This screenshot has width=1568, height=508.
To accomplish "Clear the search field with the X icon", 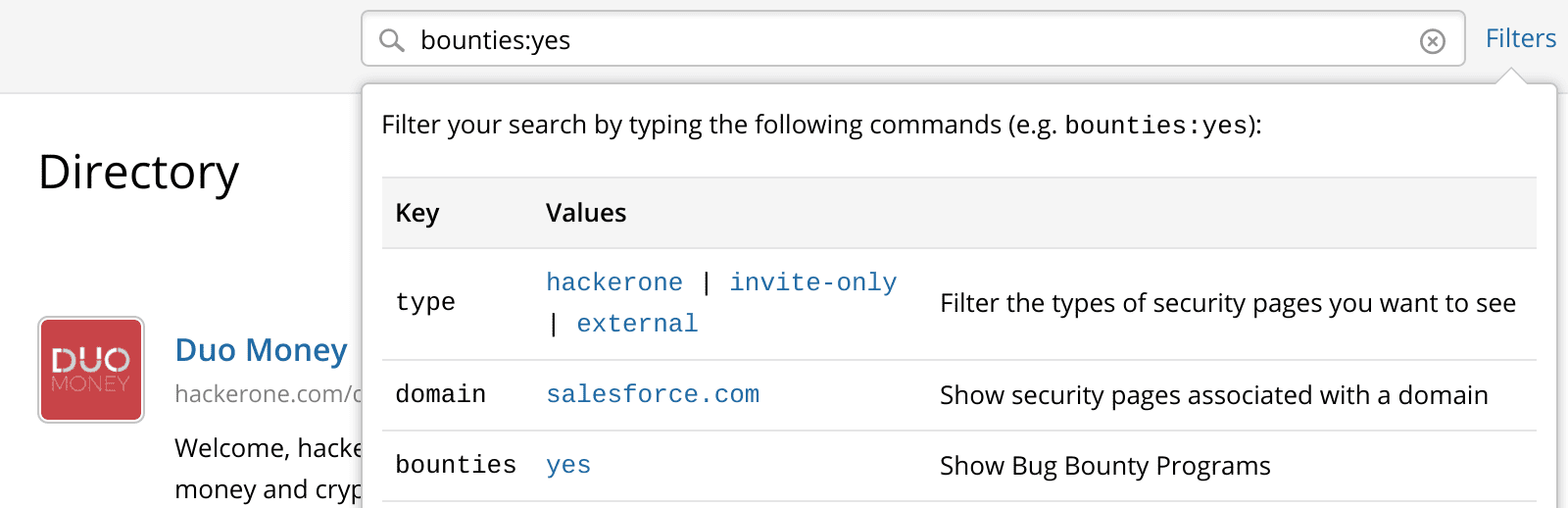I will tap(1432, 41).
